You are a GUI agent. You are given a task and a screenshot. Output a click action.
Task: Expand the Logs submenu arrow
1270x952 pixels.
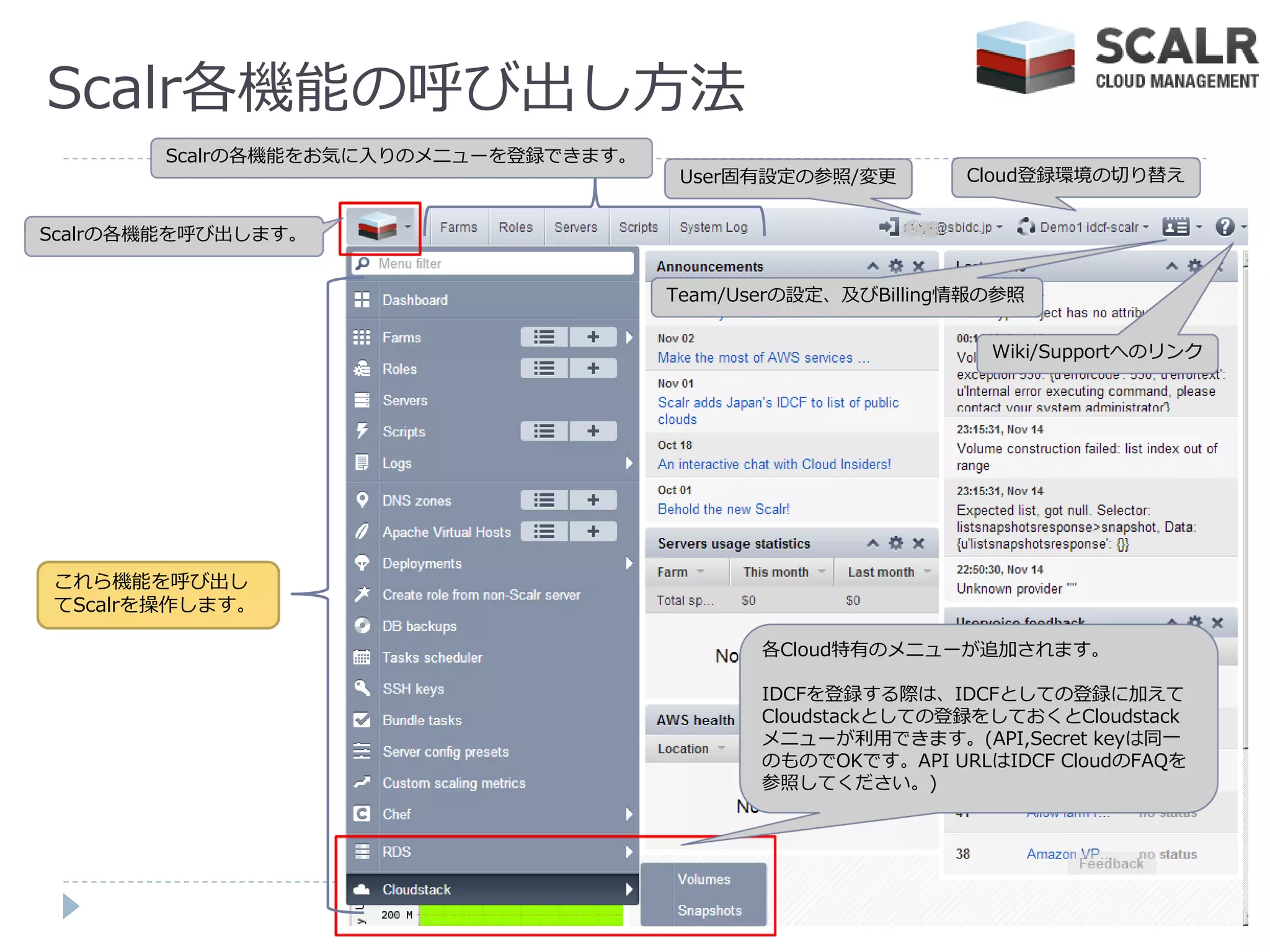[629, 463]
